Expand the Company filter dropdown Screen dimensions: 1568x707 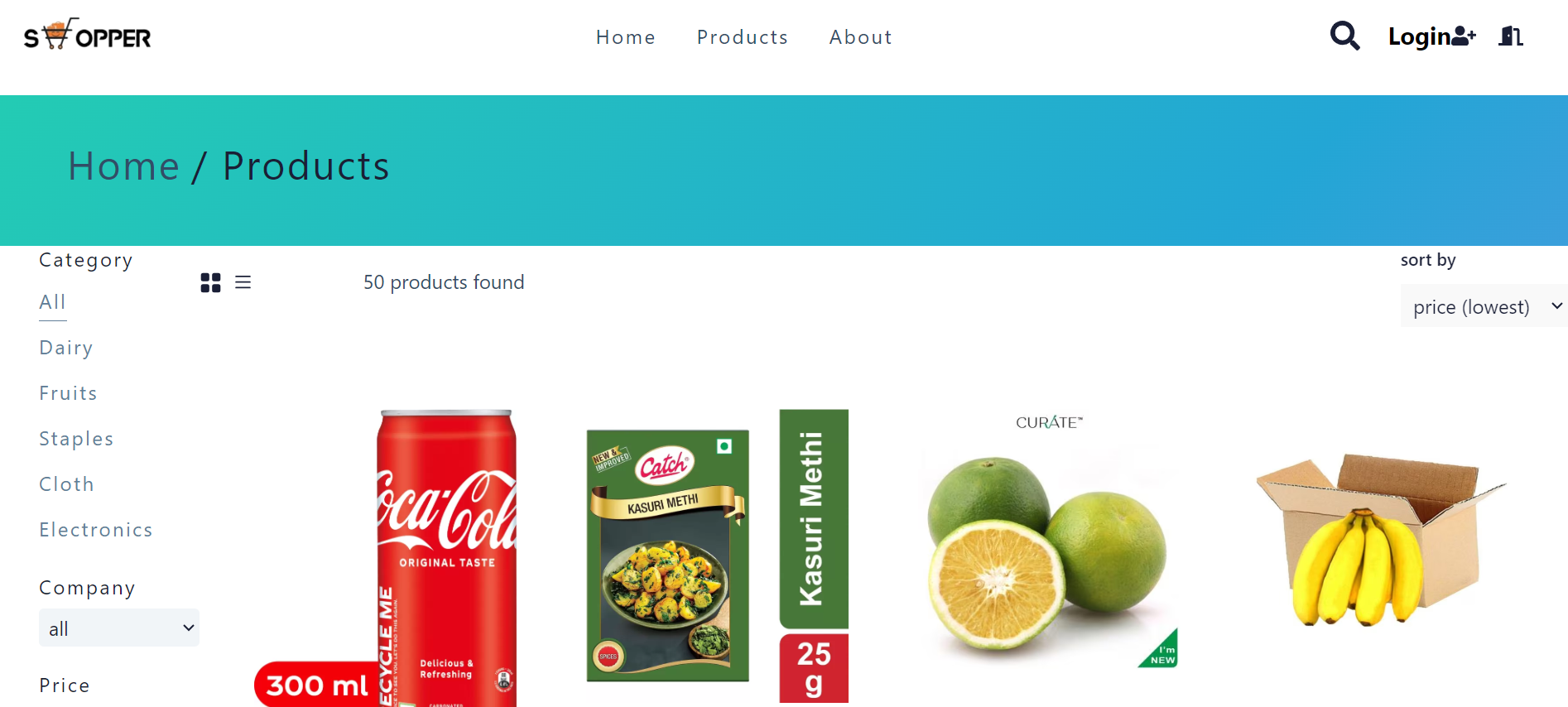tap(119, 628)
